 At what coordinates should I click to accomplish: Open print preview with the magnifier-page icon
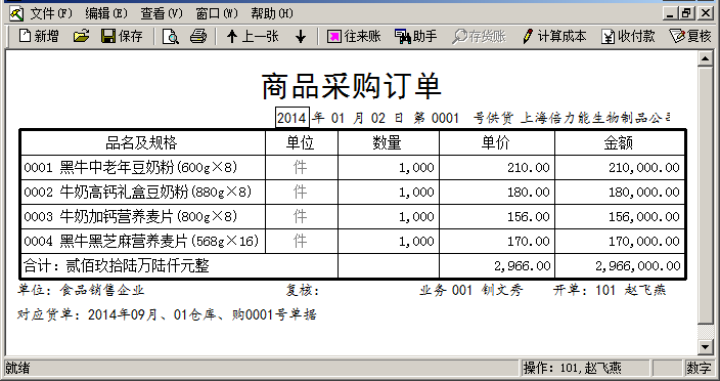click(x=170, y=36)
